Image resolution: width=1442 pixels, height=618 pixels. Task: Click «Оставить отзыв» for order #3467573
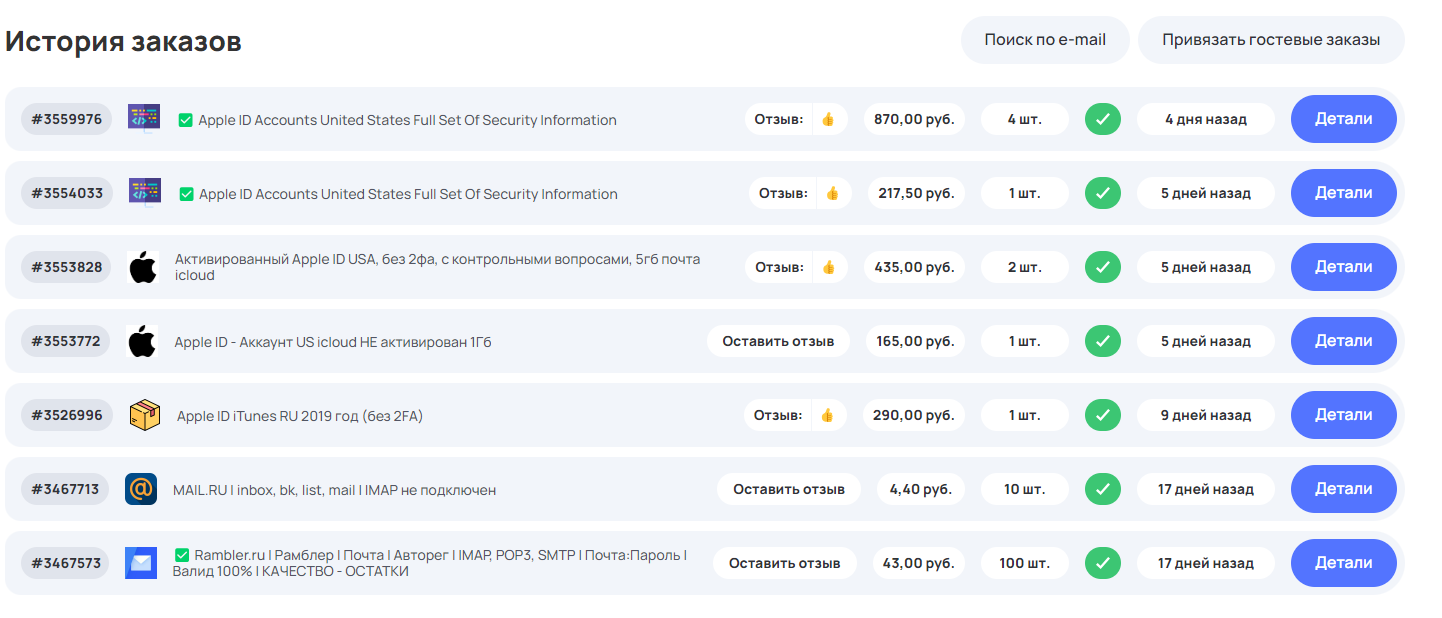click(784, 563)
